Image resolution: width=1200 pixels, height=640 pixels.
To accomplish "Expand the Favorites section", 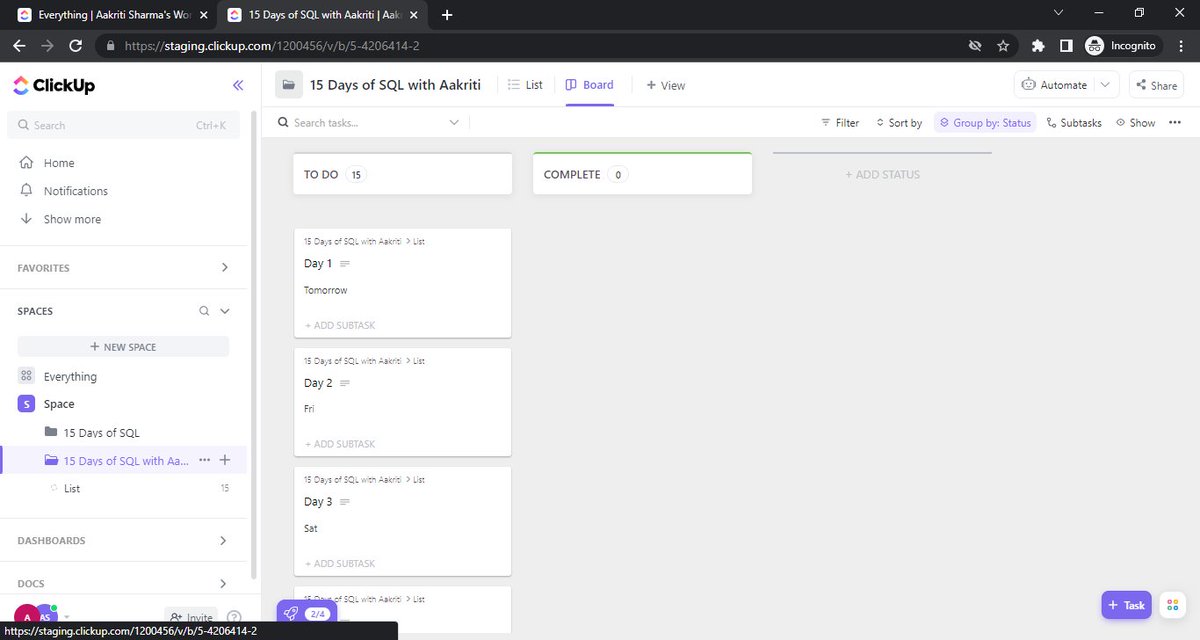I will (x=224, y=268).
